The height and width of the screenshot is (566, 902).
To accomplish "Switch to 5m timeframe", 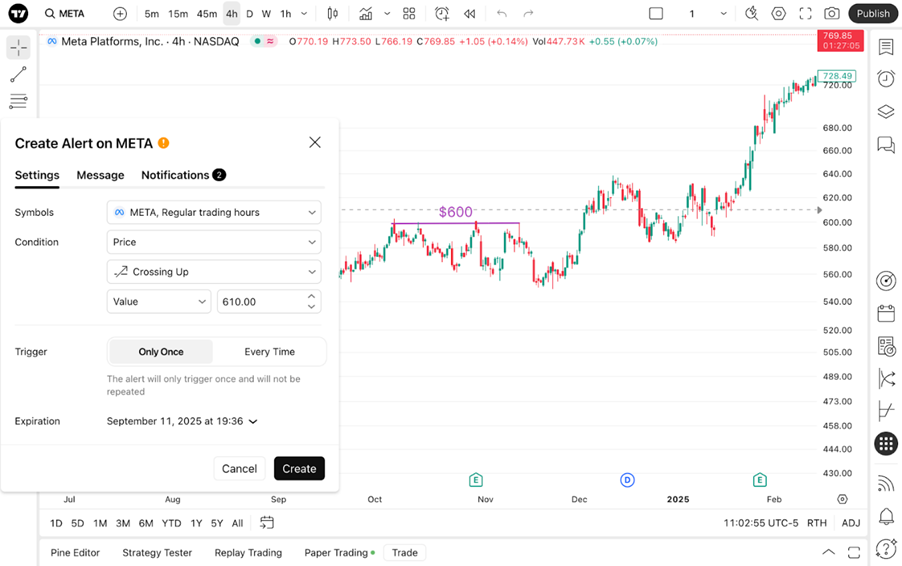I will click(x=151, y=13).
